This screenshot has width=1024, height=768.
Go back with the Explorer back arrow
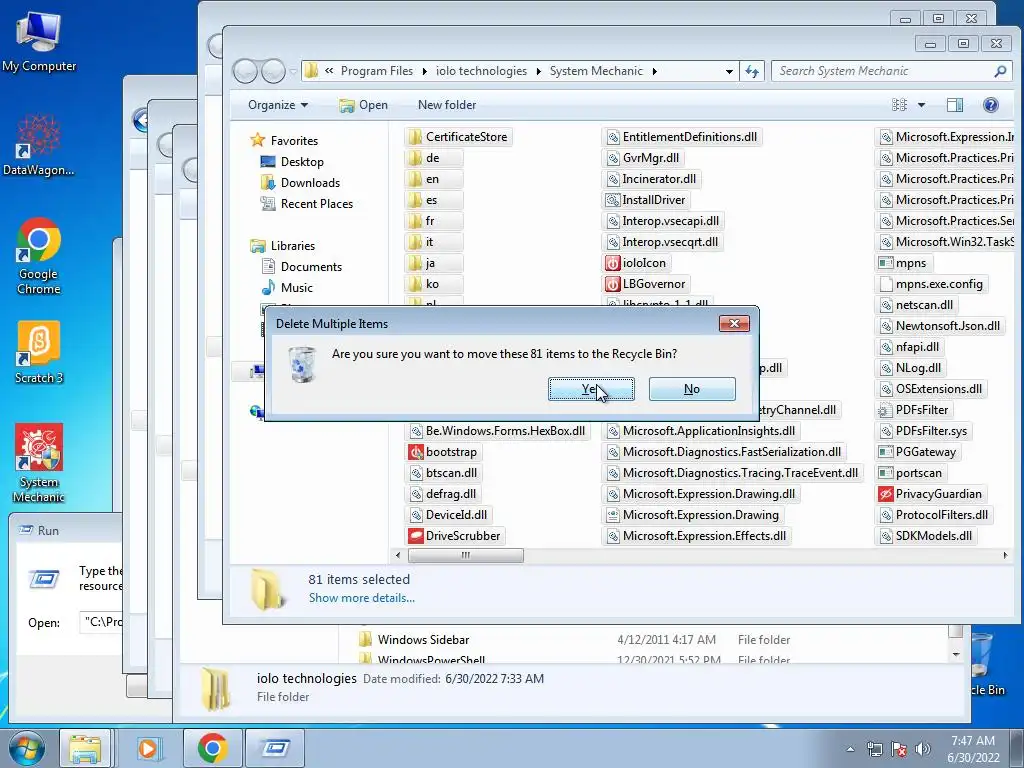click(245, 71)
